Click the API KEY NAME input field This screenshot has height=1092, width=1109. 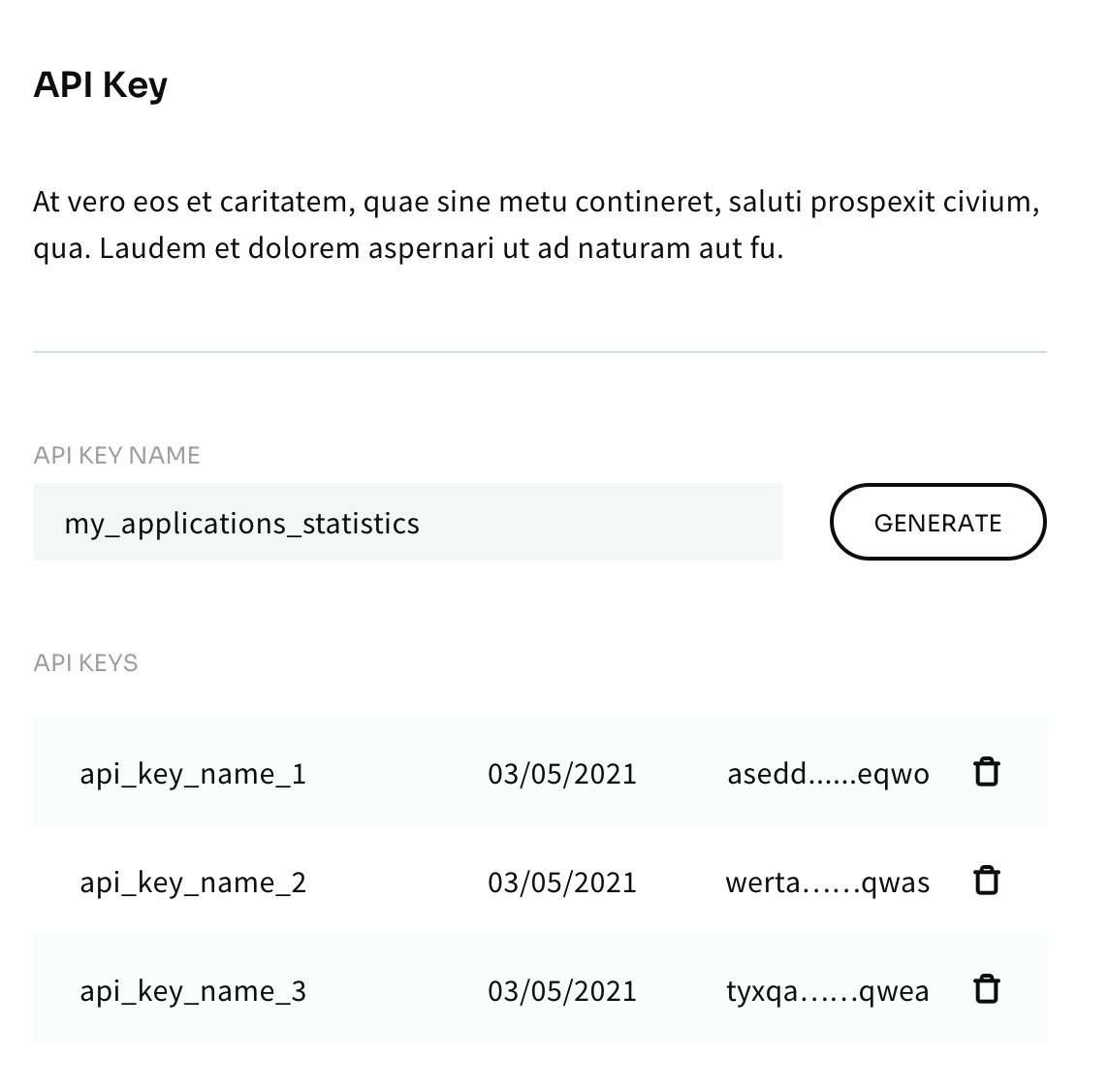407,522
